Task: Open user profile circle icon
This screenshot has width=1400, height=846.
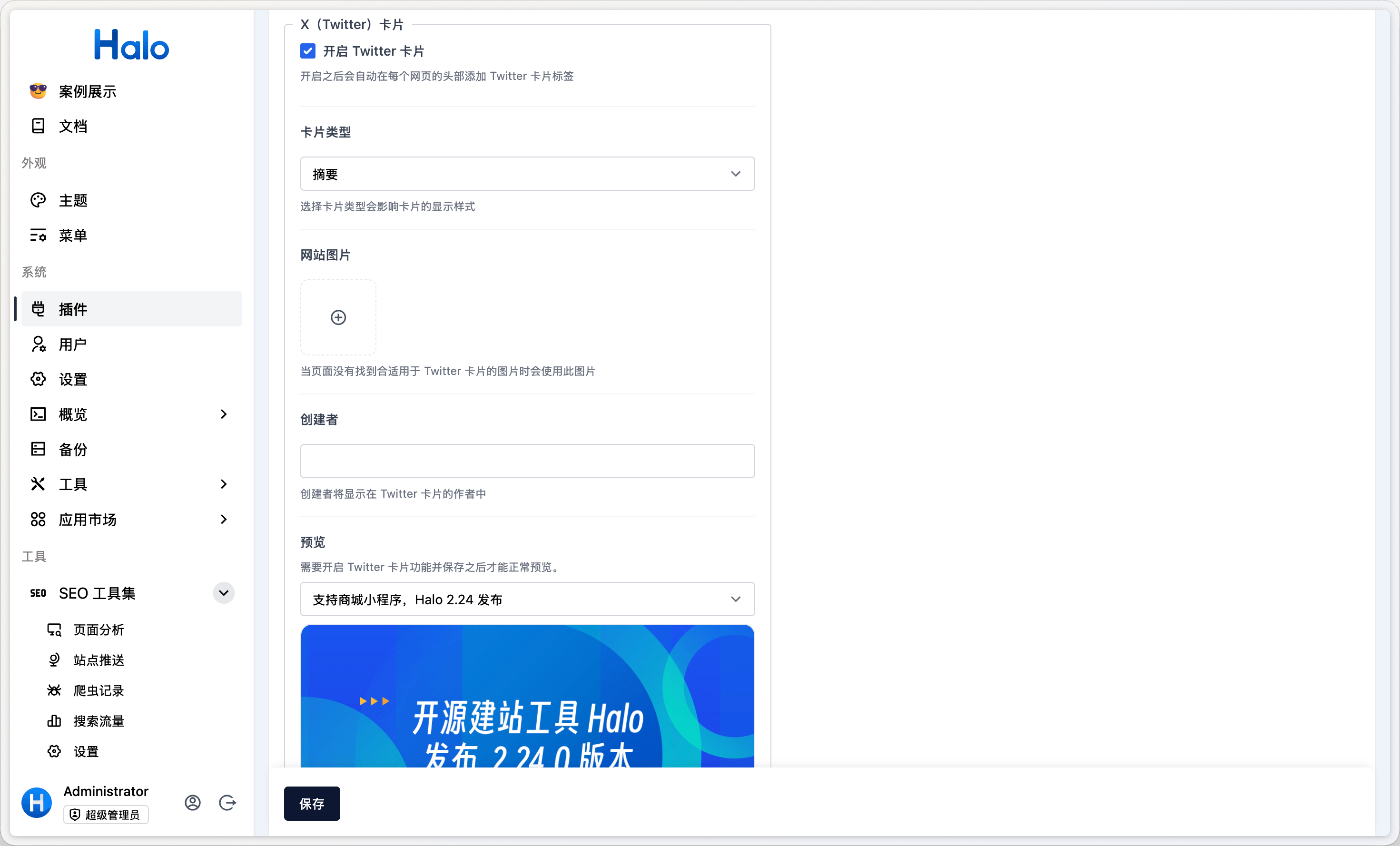Action: [x=193, y=802]
